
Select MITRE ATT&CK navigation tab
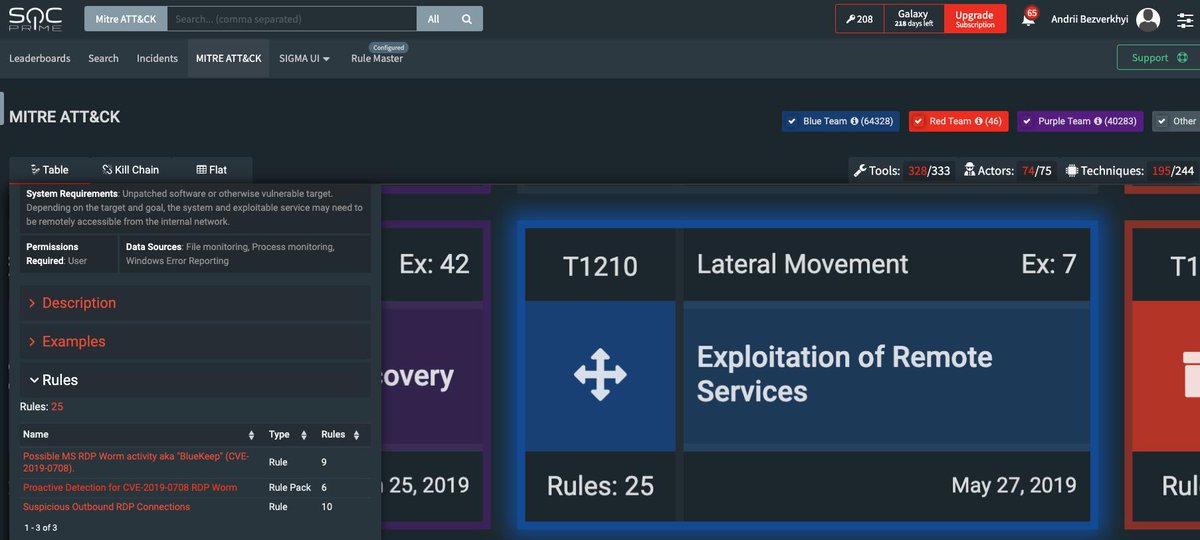[228, 58]
